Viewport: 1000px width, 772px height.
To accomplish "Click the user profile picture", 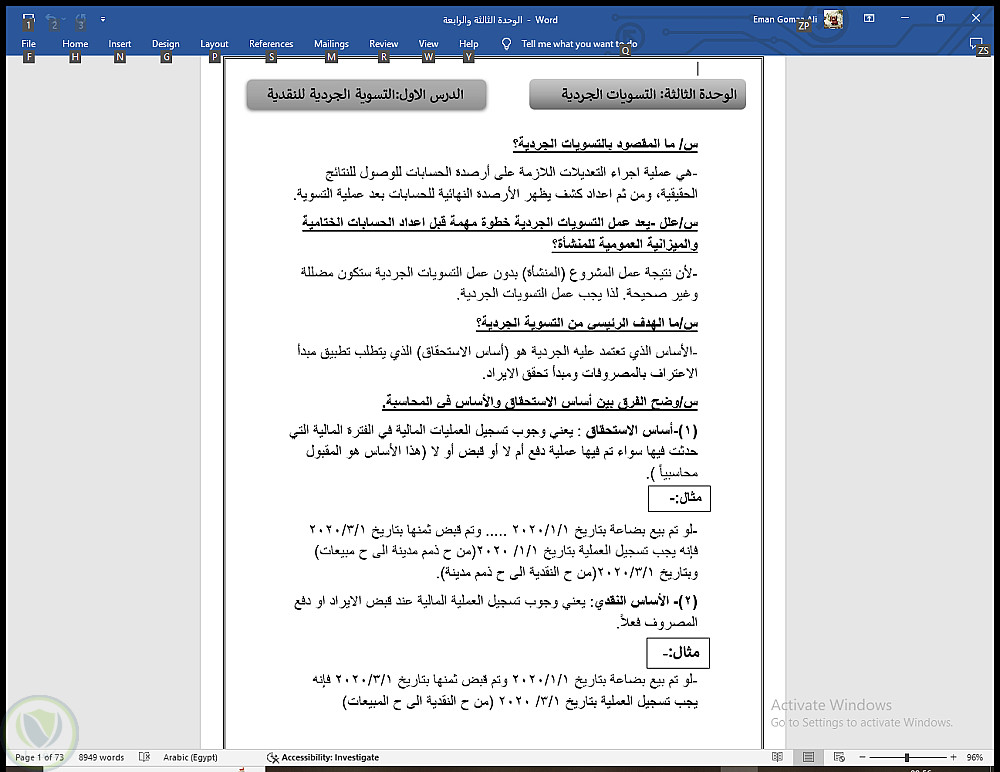I will pos(833,19).
